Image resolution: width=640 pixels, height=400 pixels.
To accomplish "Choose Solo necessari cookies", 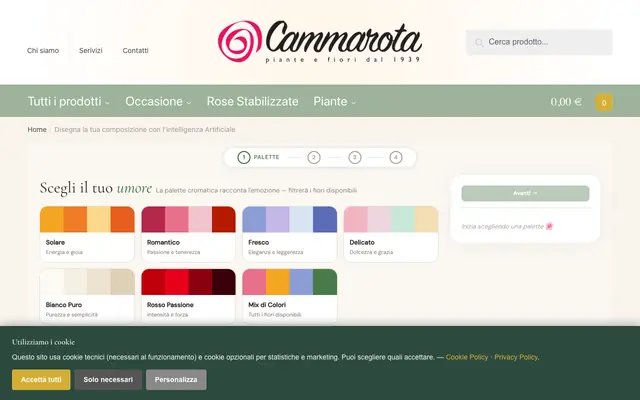I will point(108,380).
